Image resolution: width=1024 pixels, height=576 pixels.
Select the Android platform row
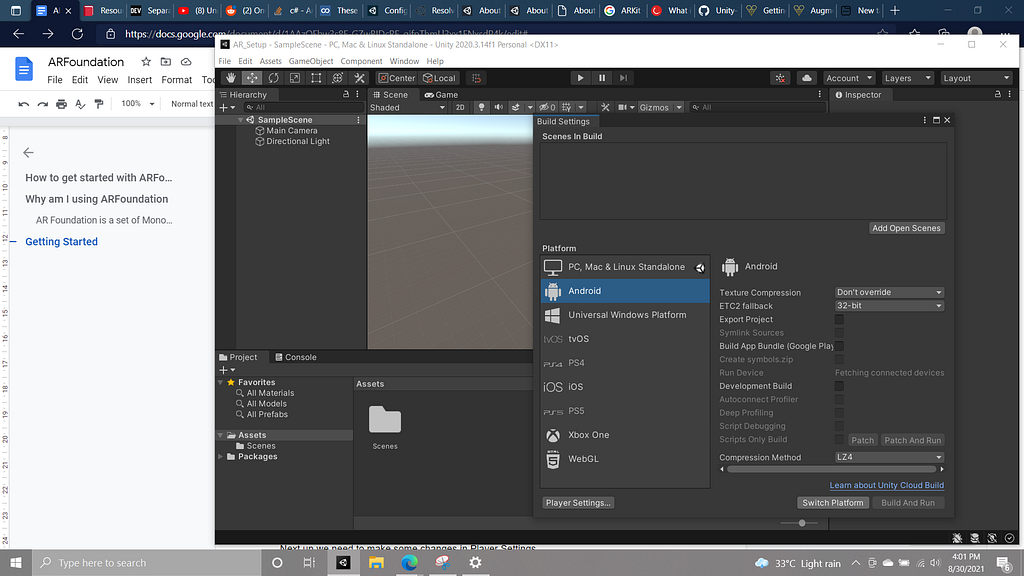(x=625, y=291)
